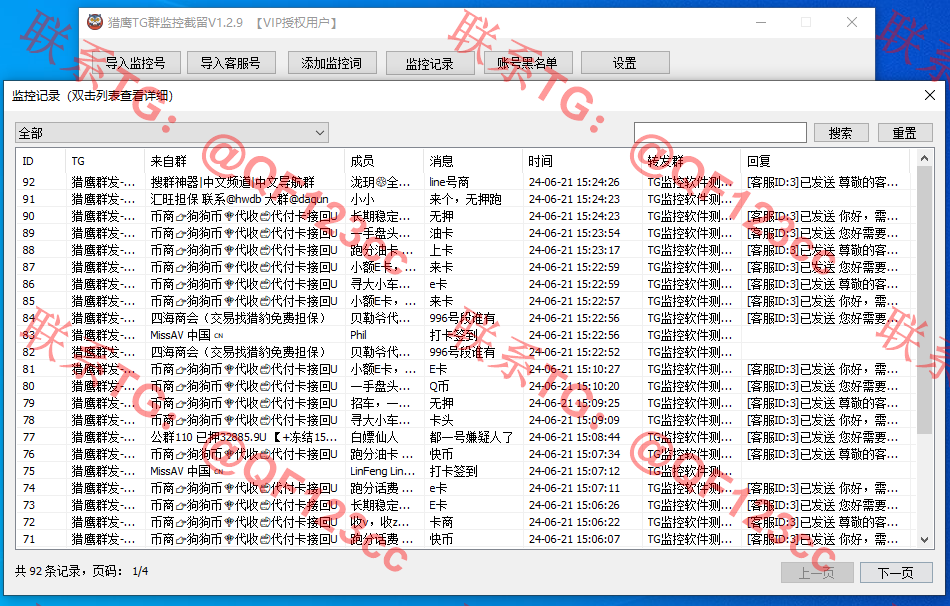Click the 转发群 column header

pyautogui.click(x=691, y=161)
